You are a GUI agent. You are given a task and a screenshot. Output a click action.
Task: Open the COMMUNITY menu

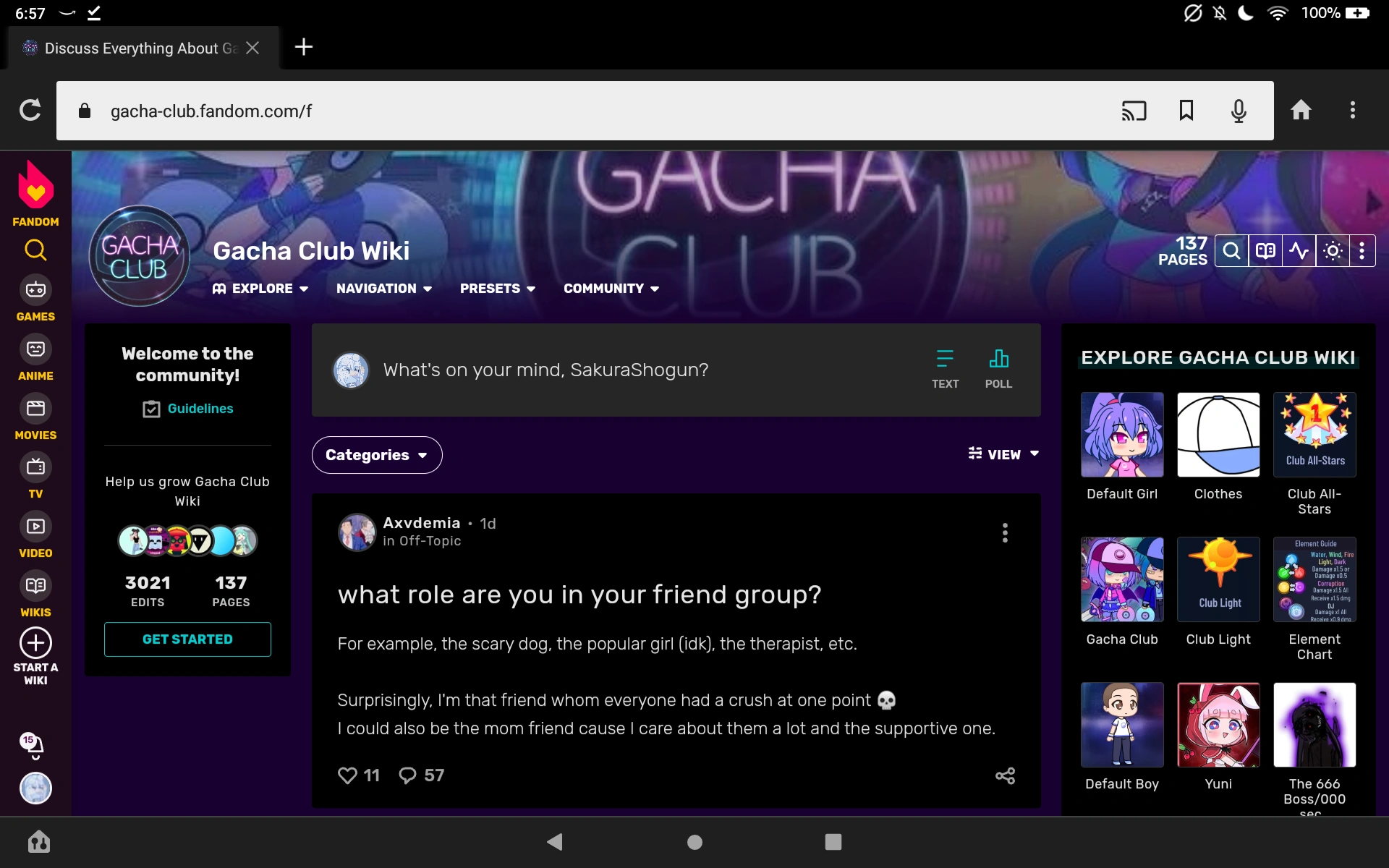click(x=611, y=289)
